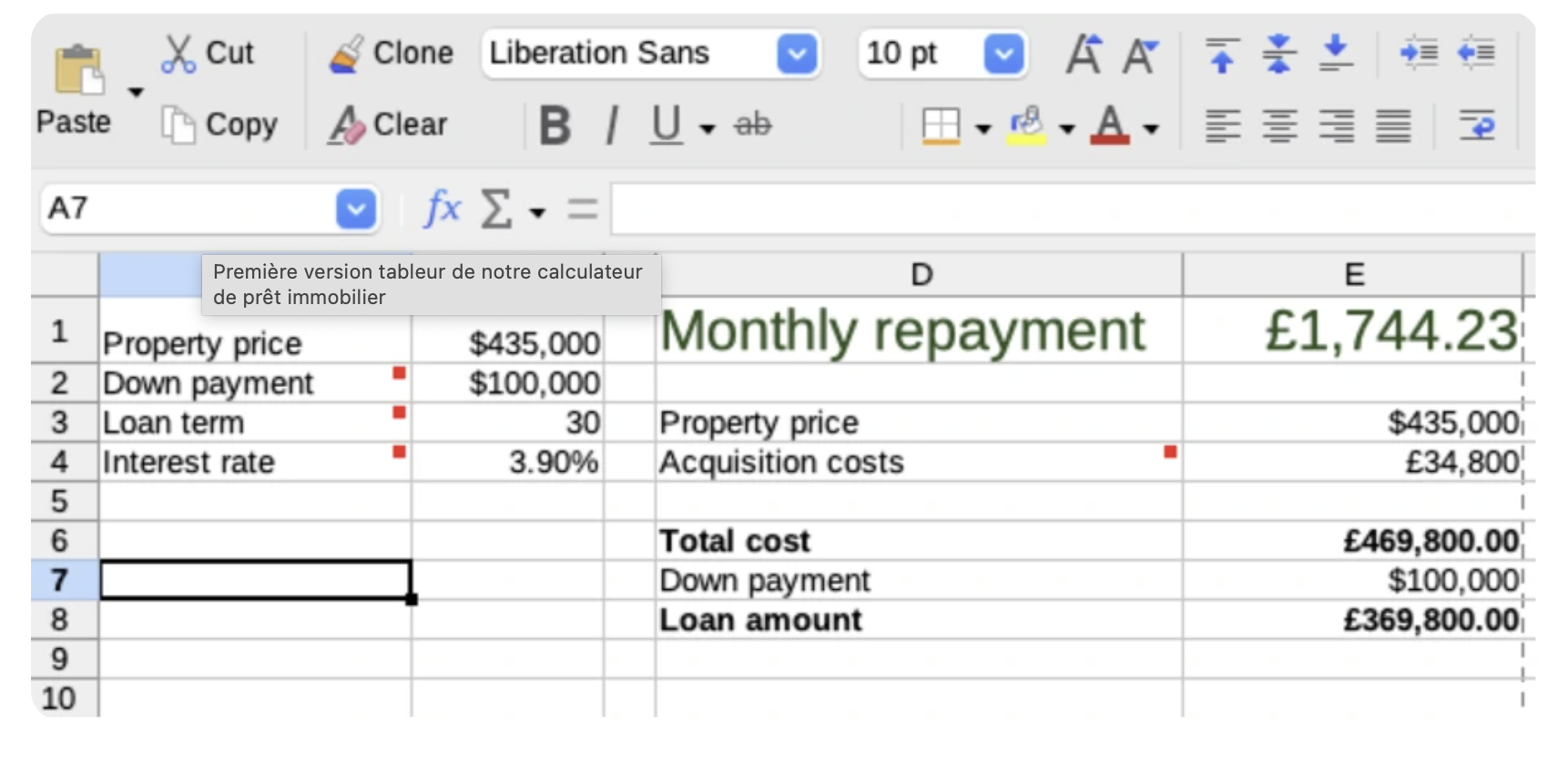Click the increase font size icon
This screenshot has width=1568, height=763.
pos(1084,54)
